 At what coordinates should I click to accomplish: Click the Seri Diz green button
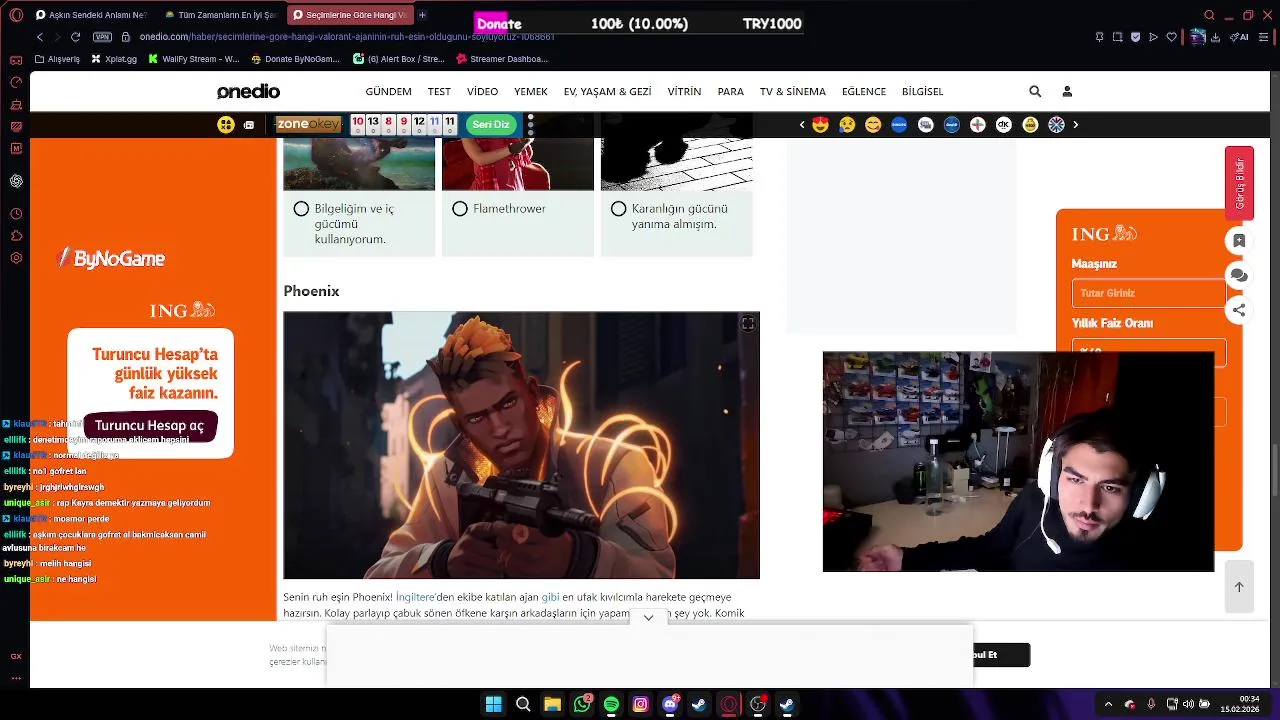[x=491, y=124]
